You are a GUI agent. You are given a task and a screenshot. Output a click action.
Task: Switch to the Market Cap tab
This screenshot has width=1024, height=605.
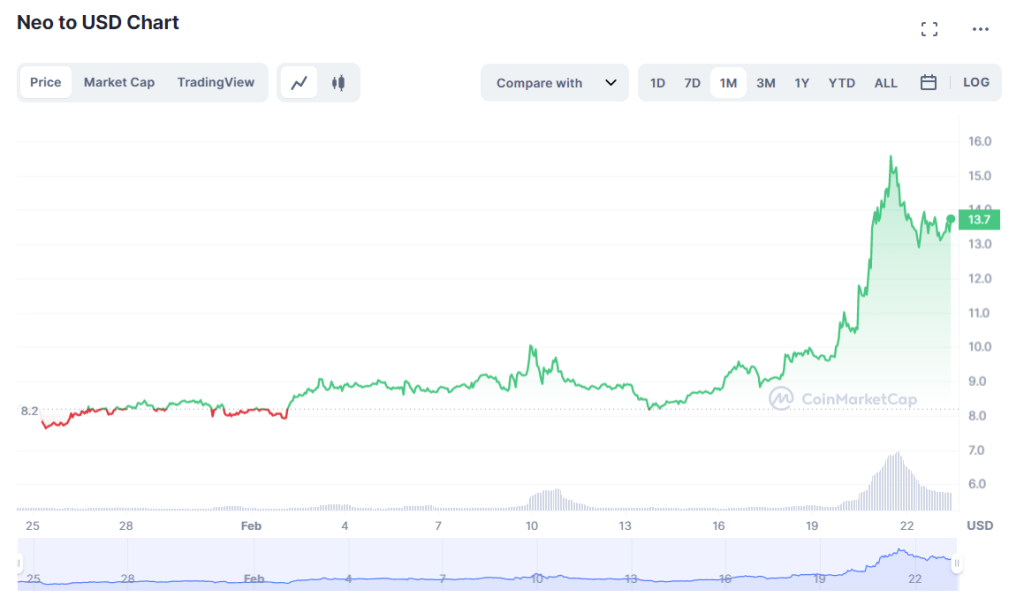point(119,82)
